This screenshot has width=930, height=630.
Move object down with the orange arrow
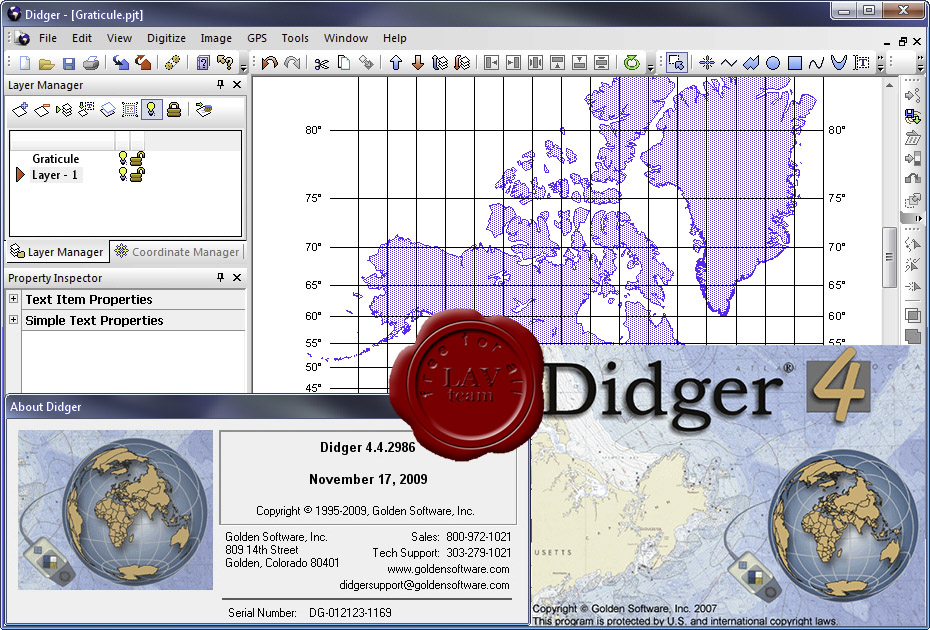coord(418,63)
